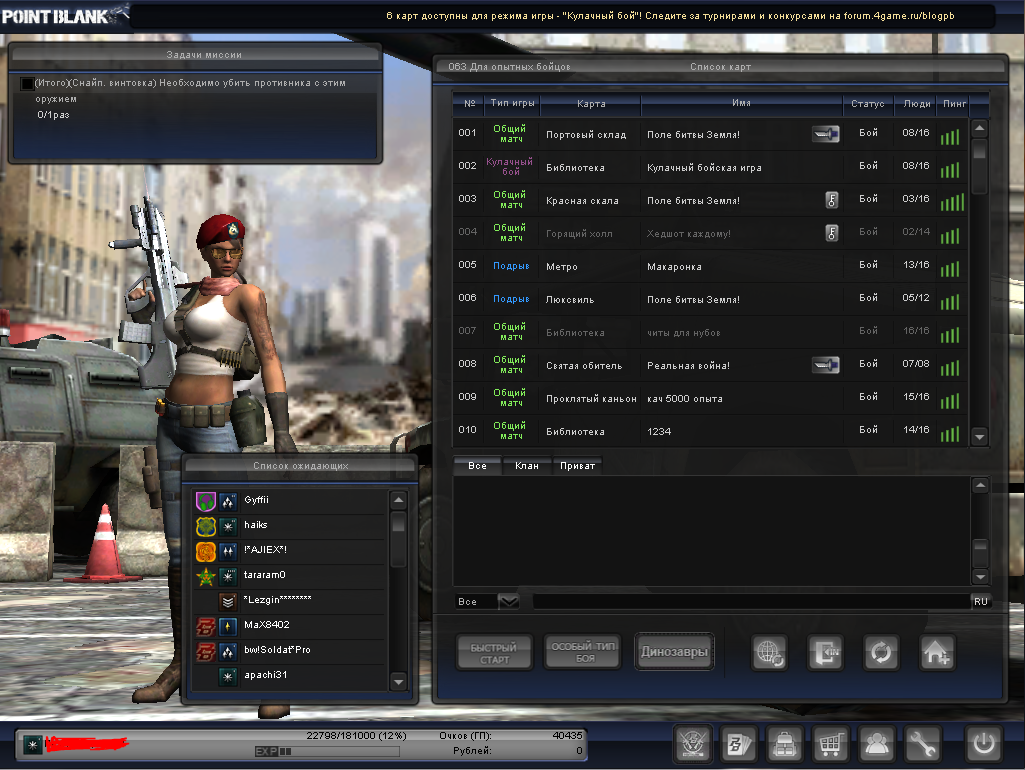Click the weapon restriction icon in room 008
The image size is (1025, 770).
pos(826,365)
